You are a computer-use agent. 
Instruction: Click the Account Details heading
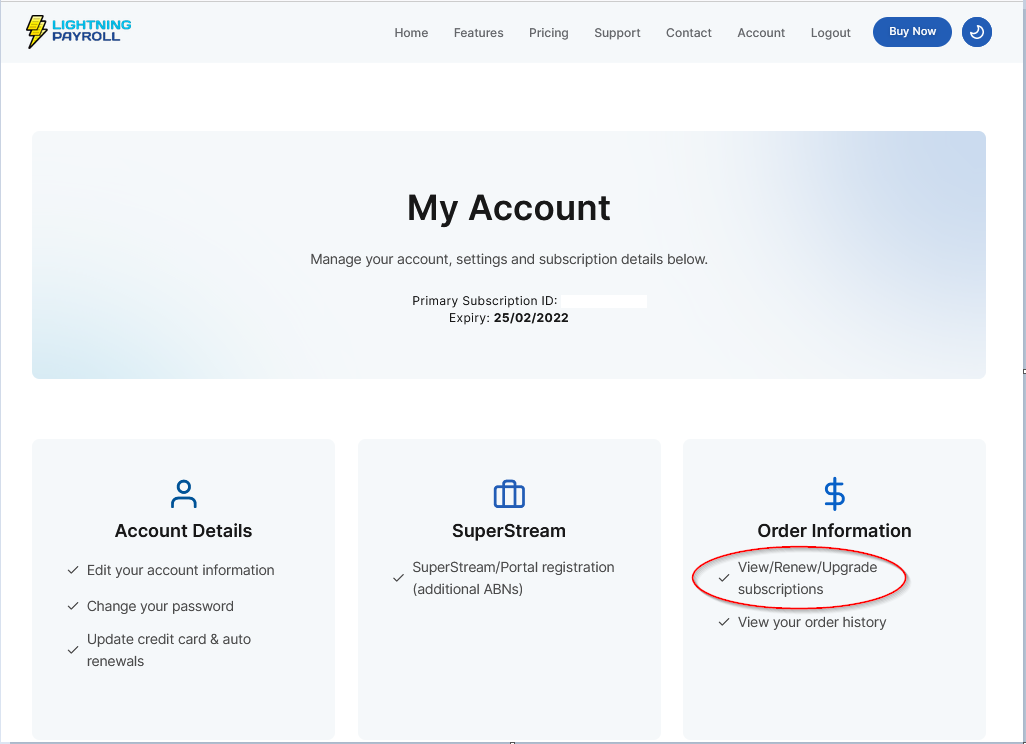pos(183,531)
